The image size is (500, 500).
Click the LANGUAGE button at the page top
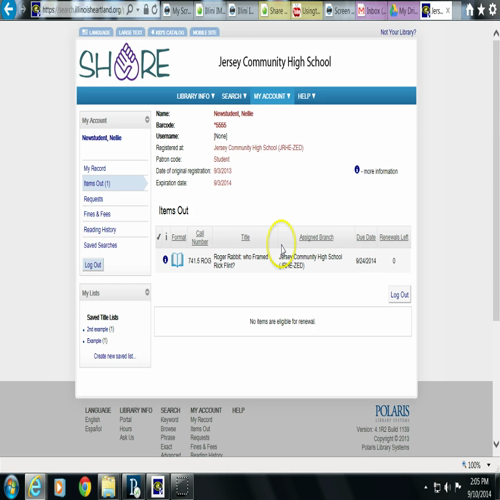[96, 32]
